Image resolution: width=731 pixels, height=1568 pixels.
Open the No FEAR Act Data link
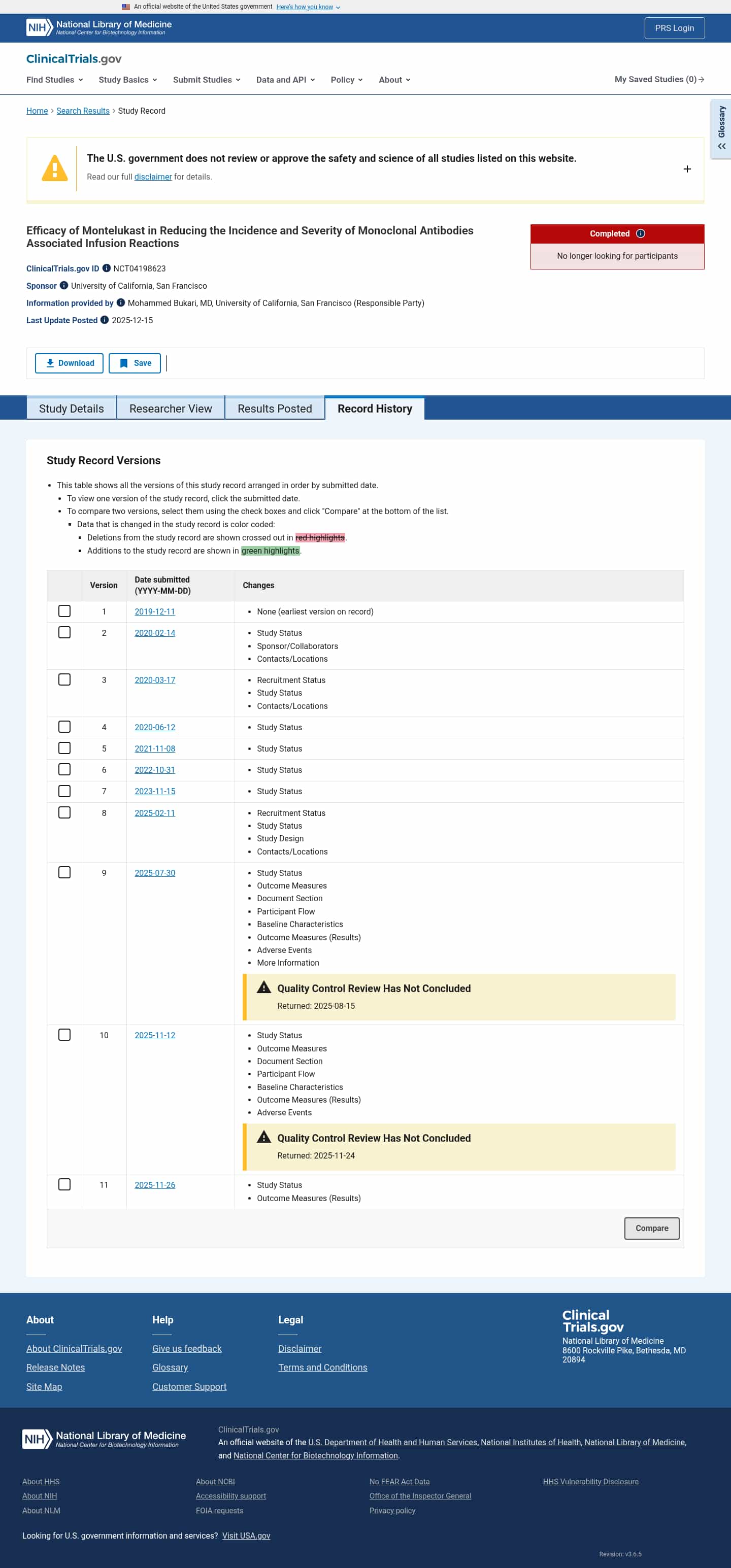(400, 1482)
